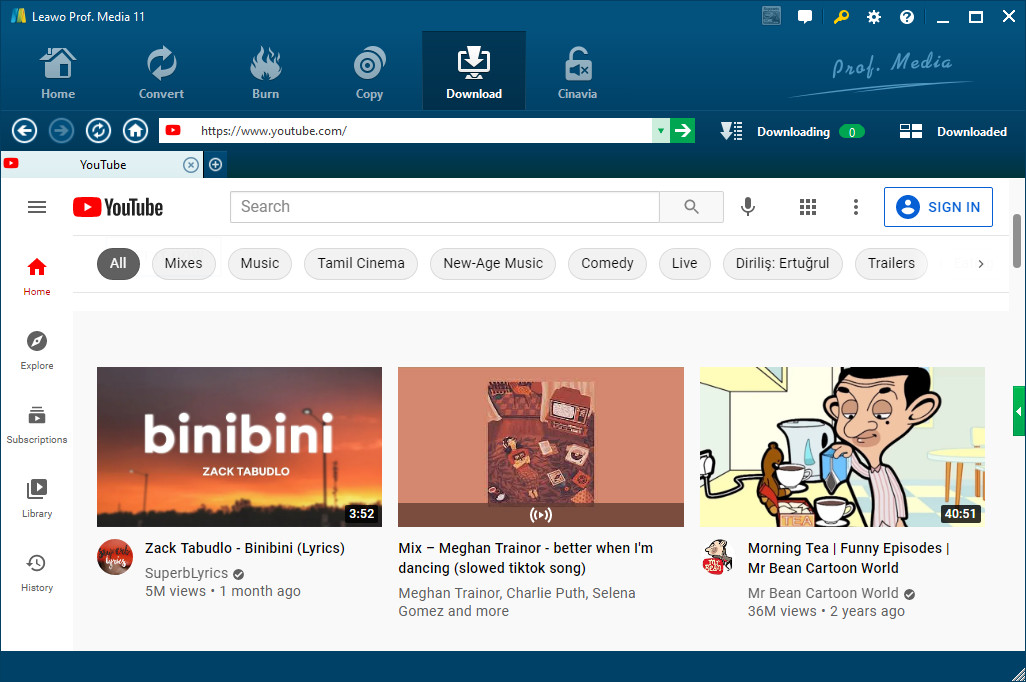The image size is (1026, 682).
Task: Select the Diriliş: Ertuğrul filter chip
Action: (783, 263)
